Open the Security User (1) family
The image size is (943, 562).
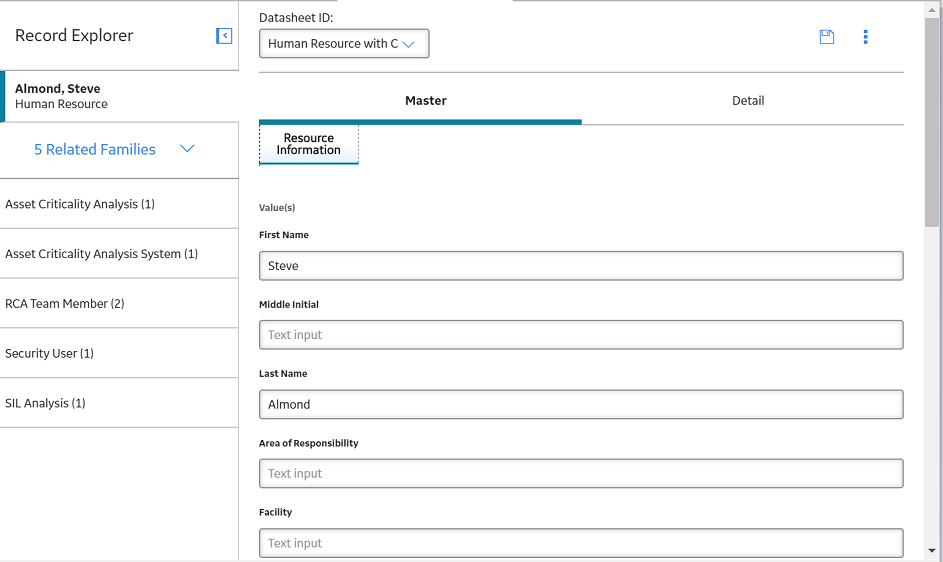pos(119,354)
